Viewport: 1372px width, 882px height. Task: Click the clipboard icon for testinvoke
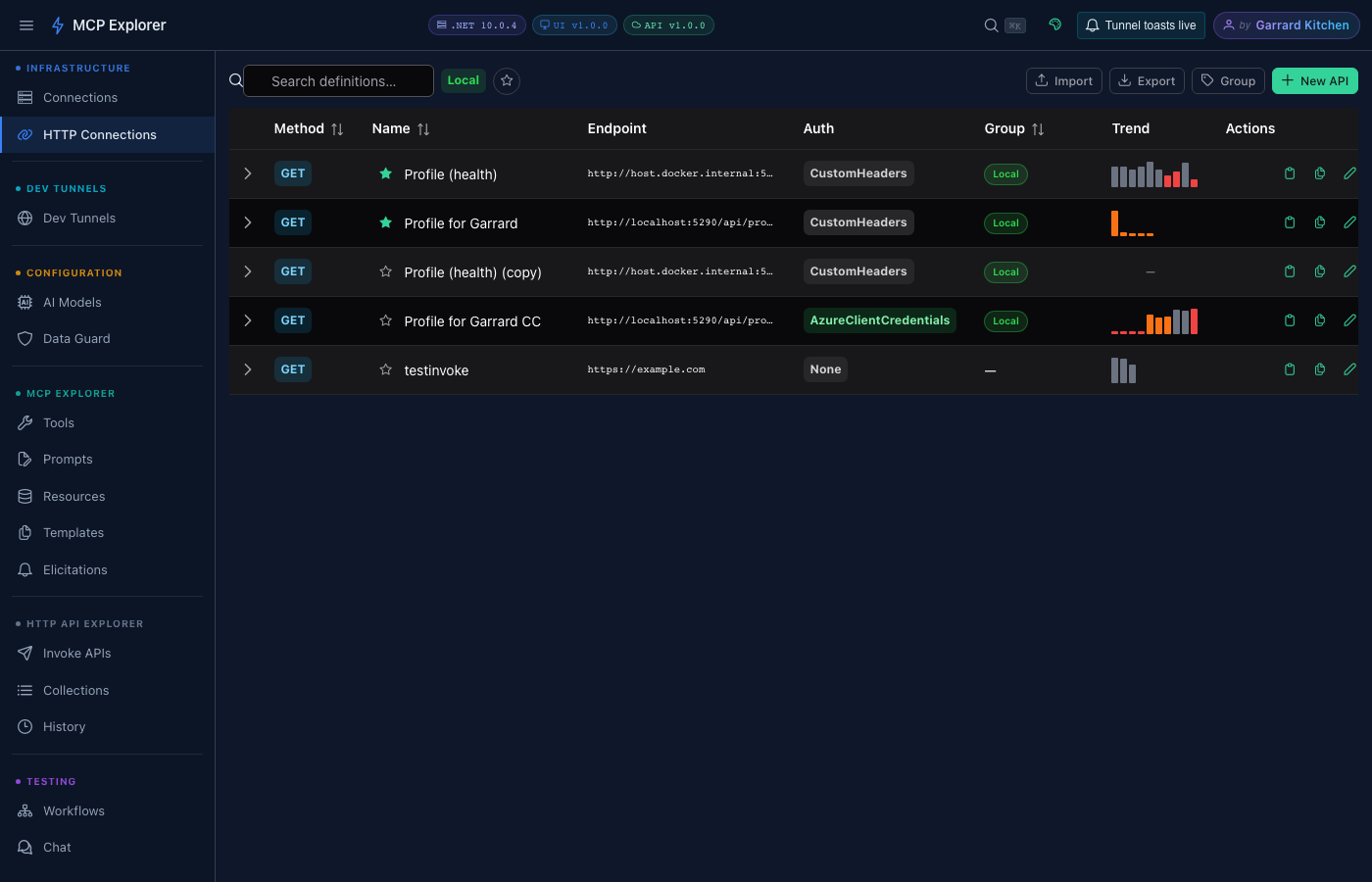click(x=1290, y=369)
